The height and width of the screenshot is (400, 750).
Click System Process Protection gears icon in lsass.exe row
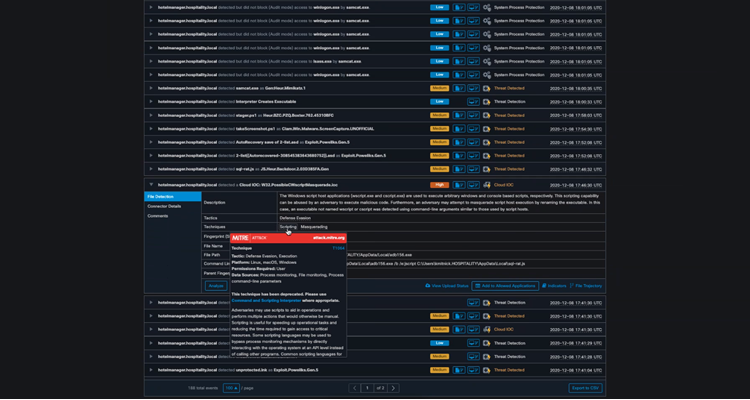point(487,61)
